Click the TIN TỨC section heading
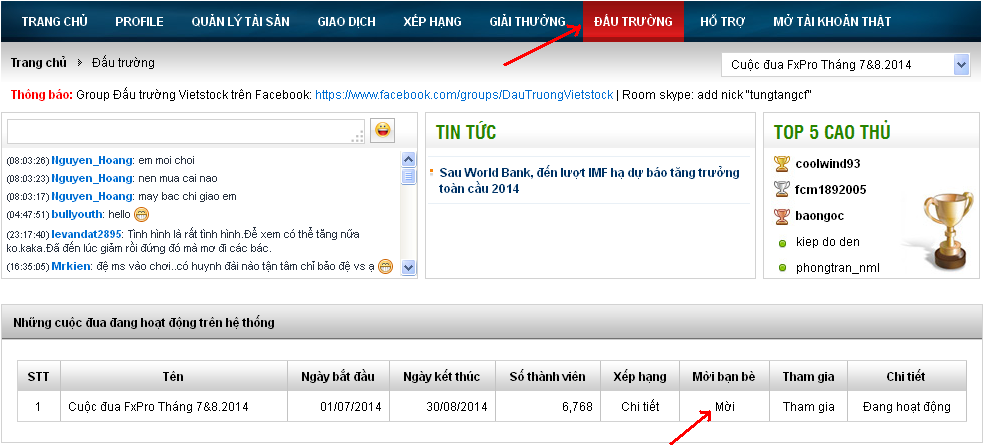 point(466,132)
